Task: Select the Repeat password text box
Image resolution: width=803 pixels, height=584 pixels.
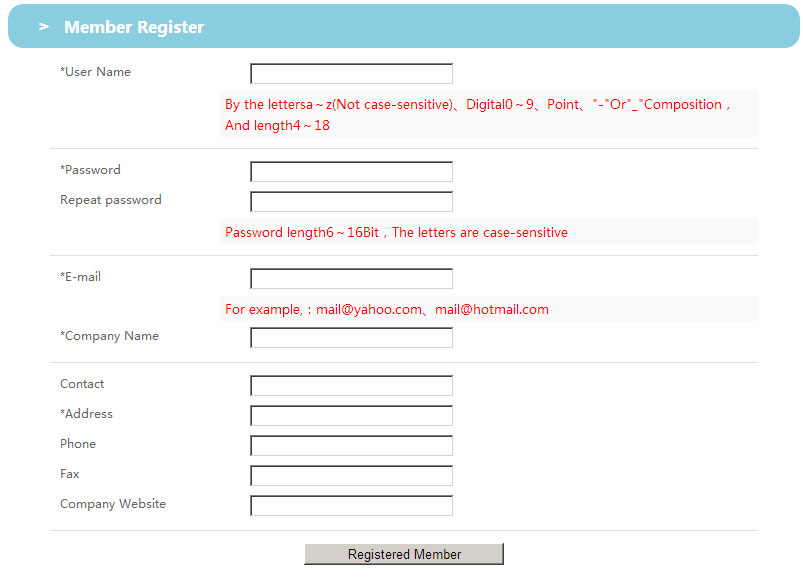Action: click(351, 202)
